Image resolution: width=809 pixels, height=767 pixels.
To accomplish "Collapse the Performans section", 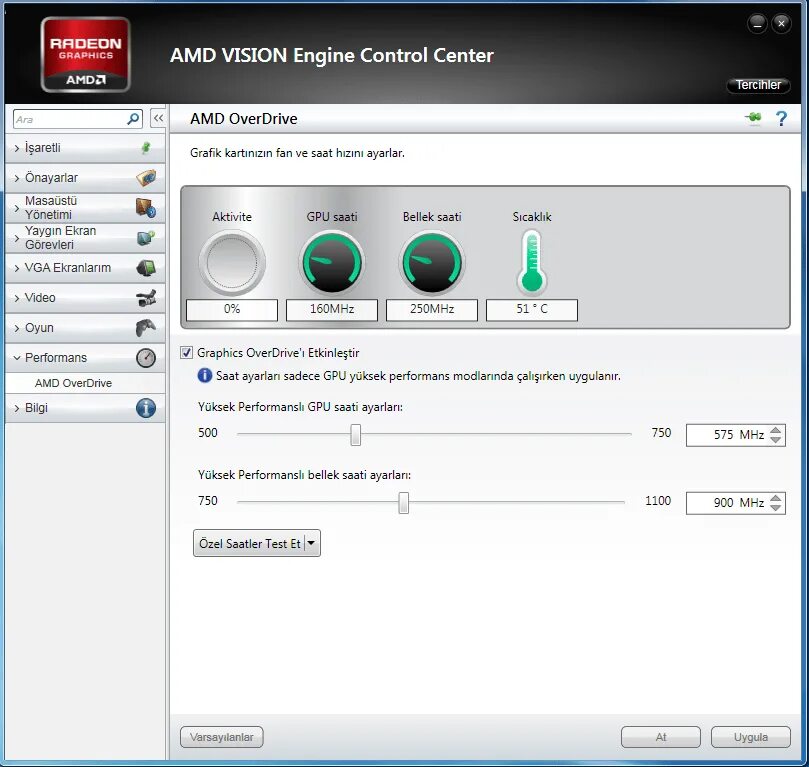I will [17, 357].
